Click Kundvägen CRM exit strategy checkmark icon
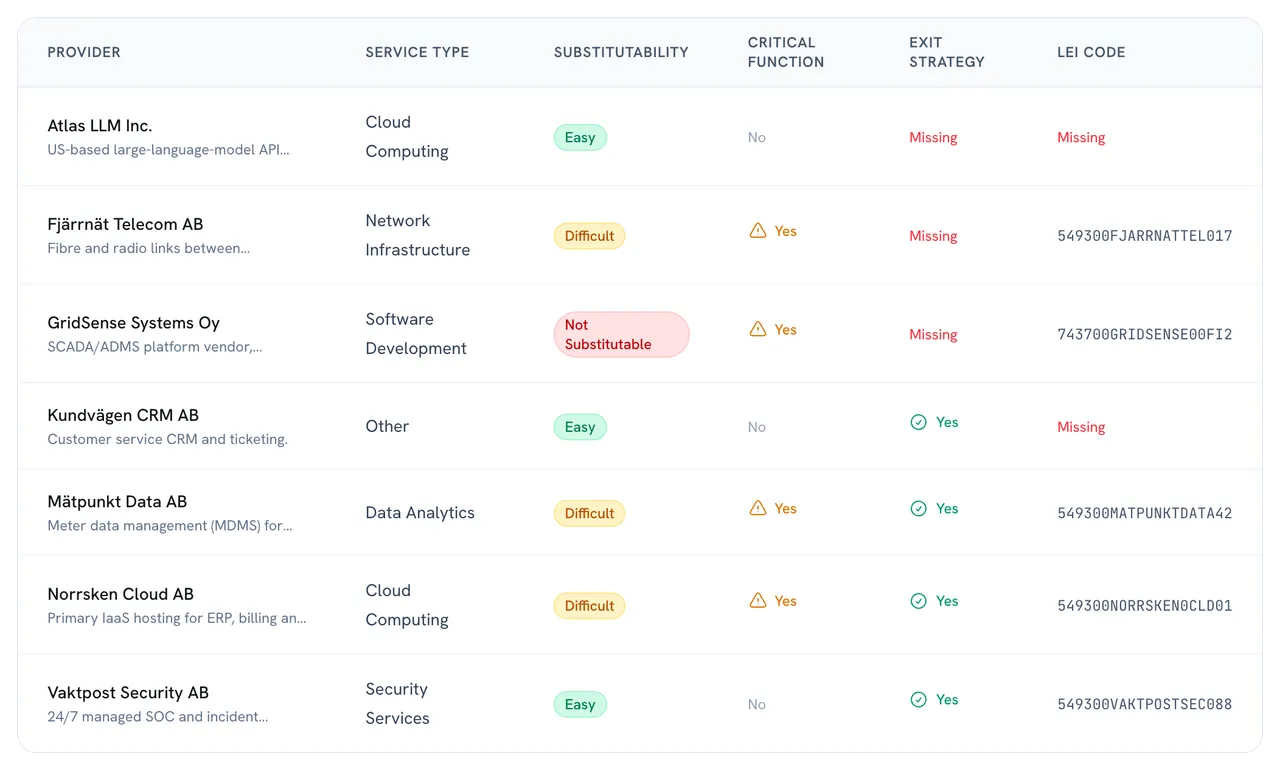The height and width of the screenshot is (770, 1280). 918,422
